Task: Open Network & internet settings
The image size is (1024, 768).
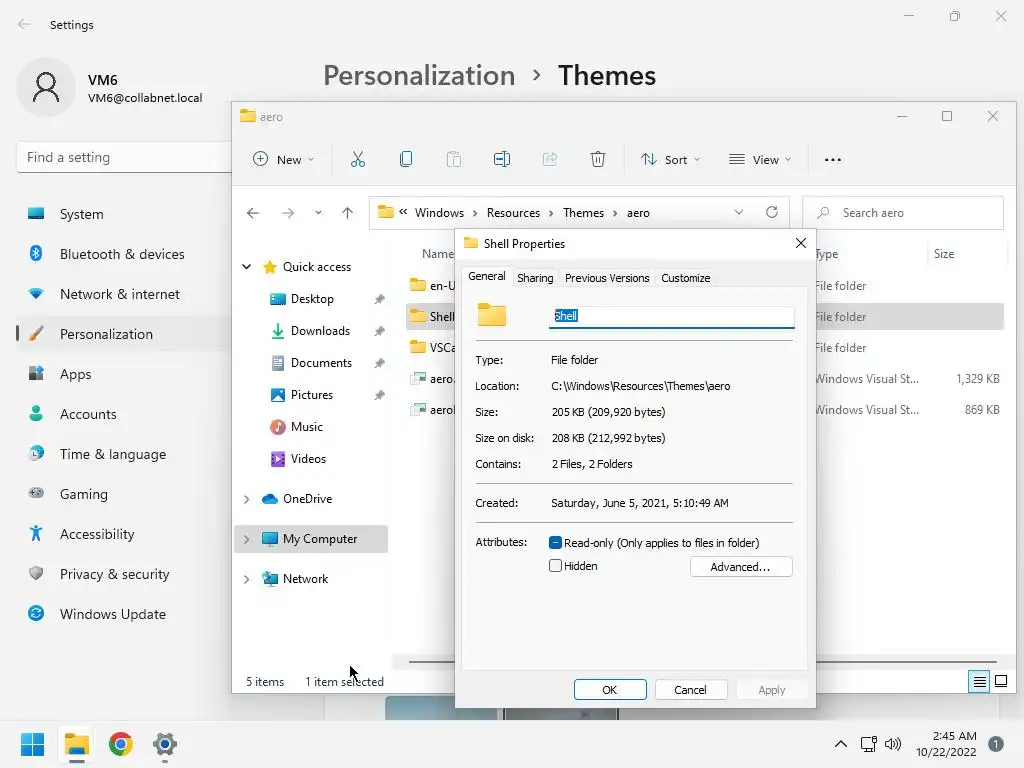Action: tap(120, 295)
